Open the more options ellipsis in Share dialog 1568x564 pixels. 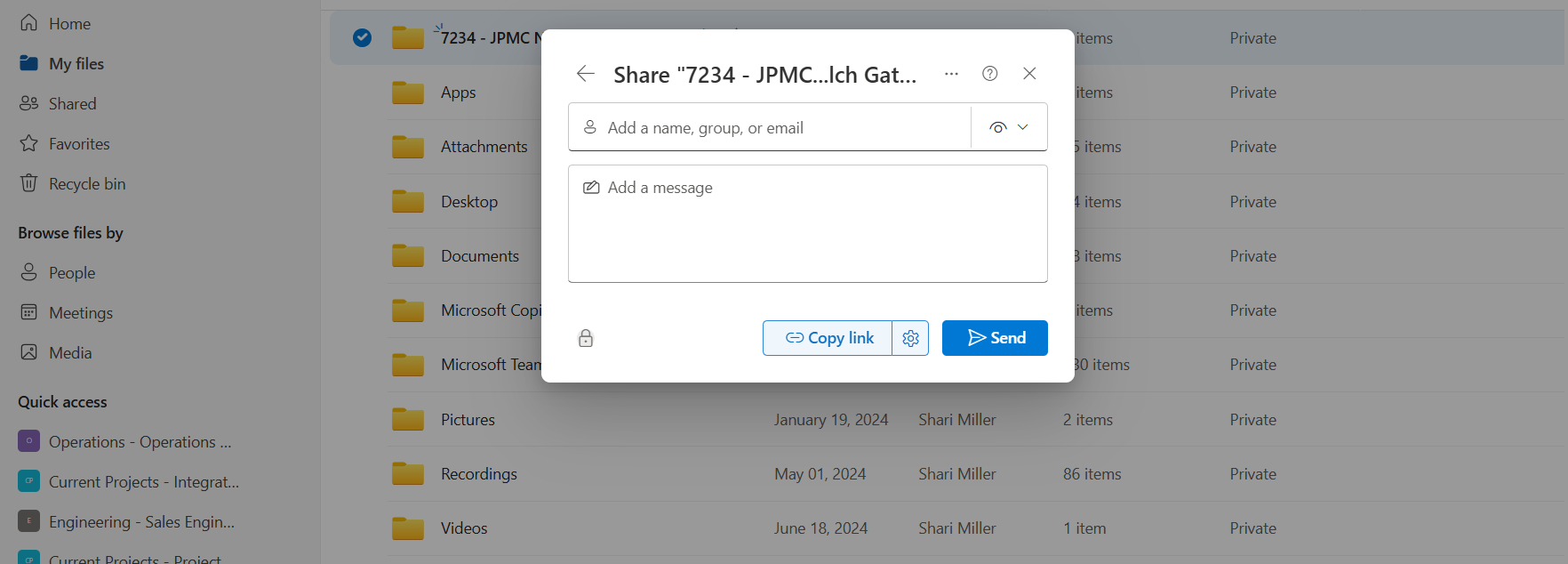[951, 74]
